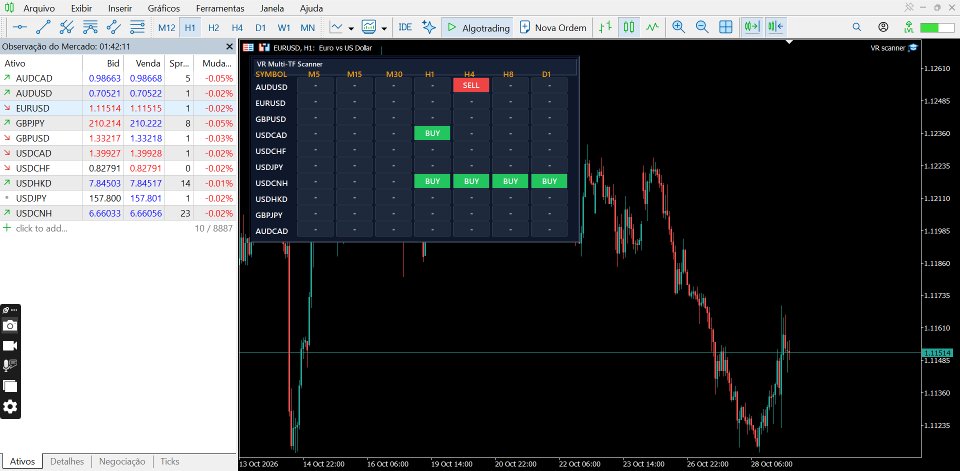The image size is (960, 471).
Task: Close the Observação do Mercado panel
Action: click(x=230, y=47)
